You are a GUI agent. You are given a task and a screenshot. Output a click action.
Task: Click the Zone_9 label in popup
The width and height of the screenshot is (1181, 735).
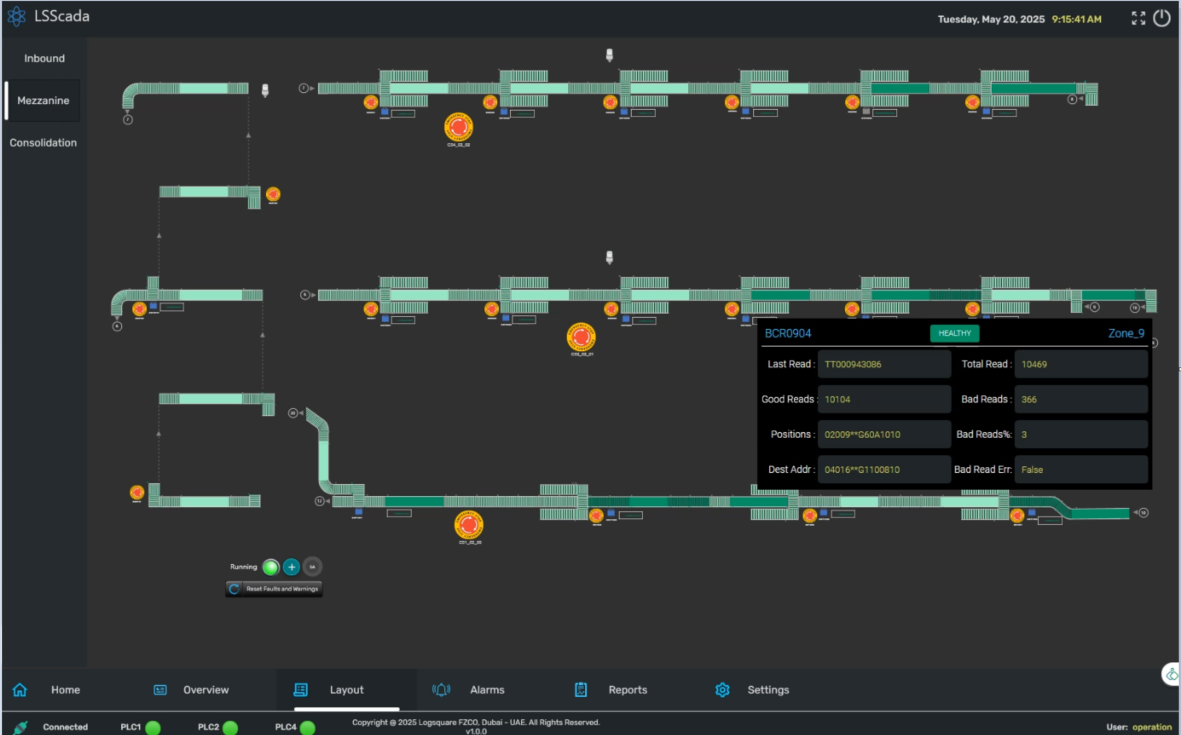pos(1126,333)
